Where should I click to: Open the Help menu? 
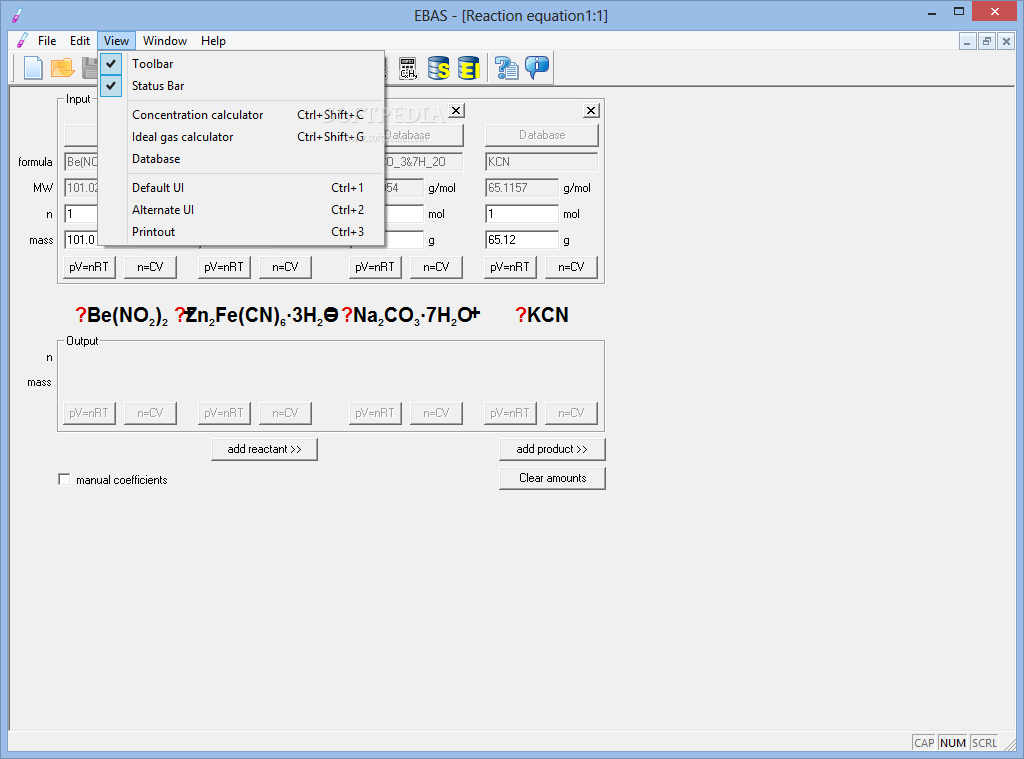[x=213, y=40]
